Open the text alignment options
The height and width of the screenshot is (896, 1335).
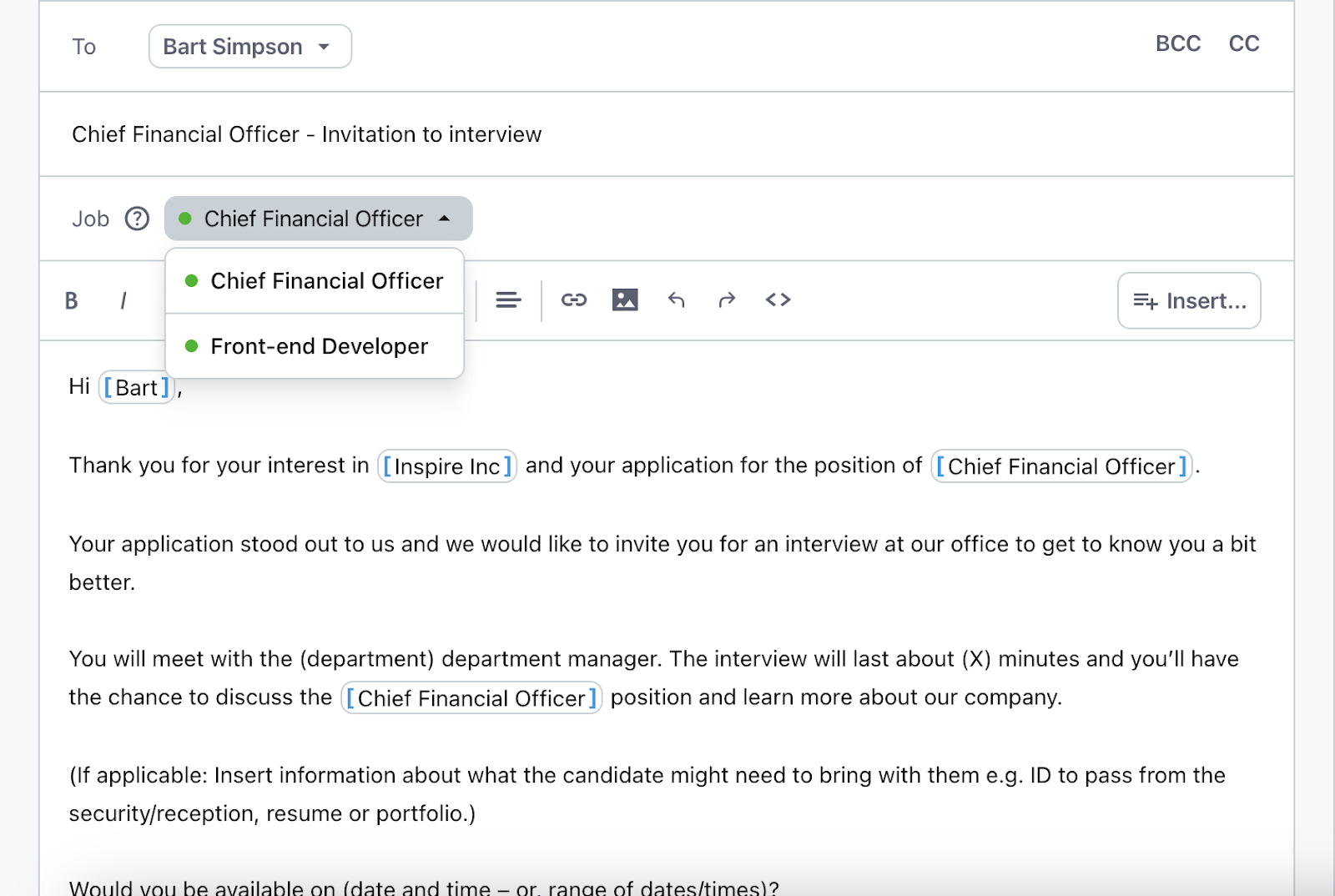click(x=508, y=300)
